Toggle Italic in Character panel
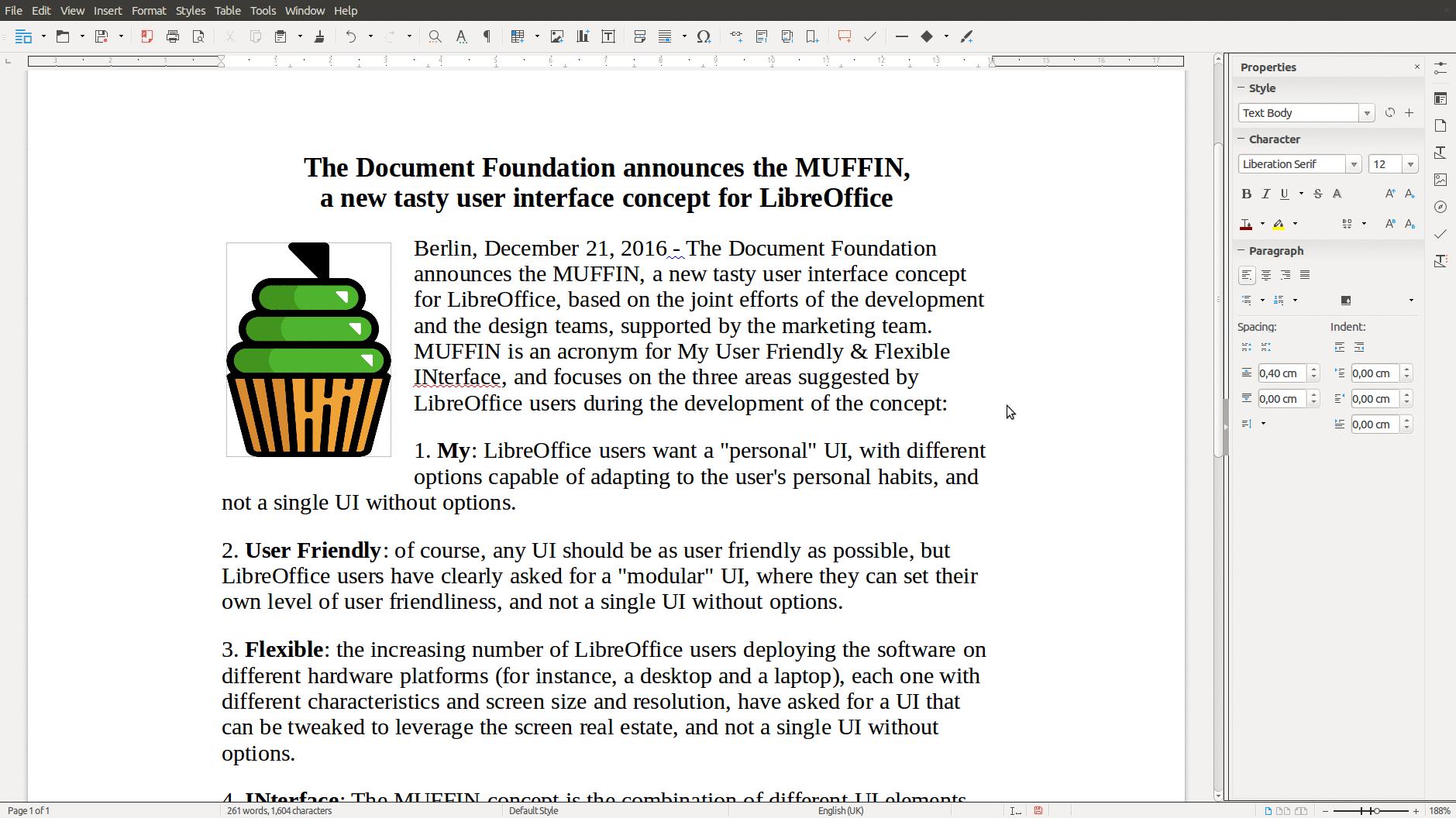The width and height of the screenshot is (1456, 818). click(x=1265, y=194)
